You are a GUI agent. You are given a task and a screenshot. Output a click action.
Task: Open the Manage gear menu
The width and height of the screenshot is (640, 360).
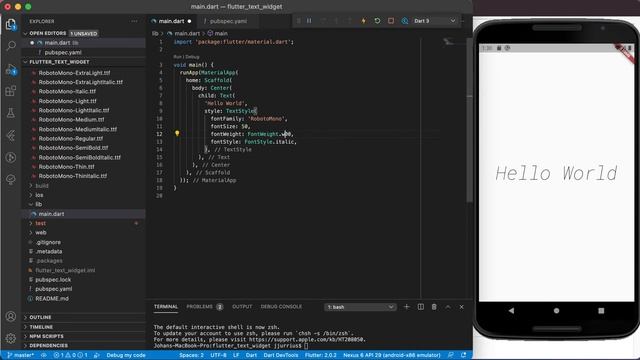[11, 338]
